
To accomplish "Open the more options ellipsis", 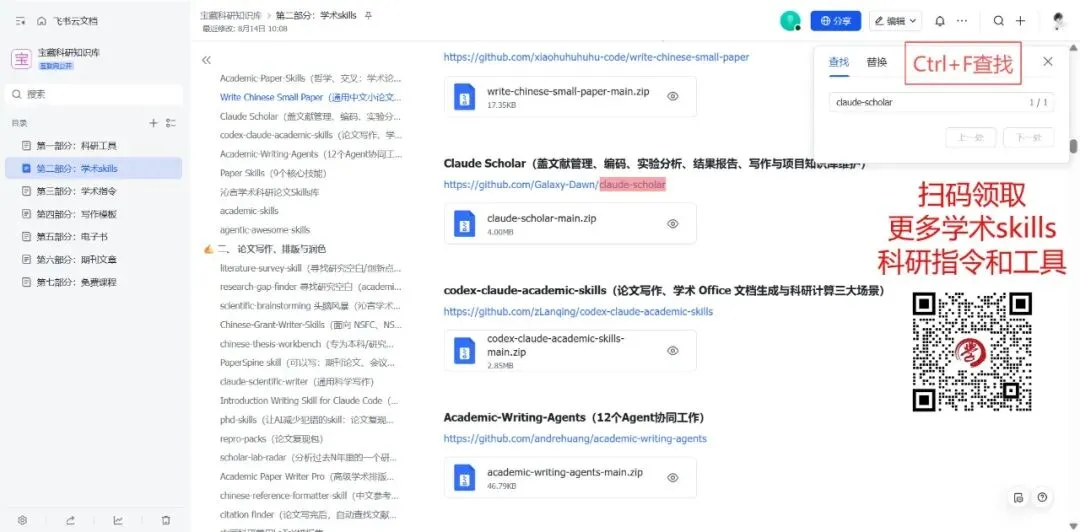I will point(962,21).
